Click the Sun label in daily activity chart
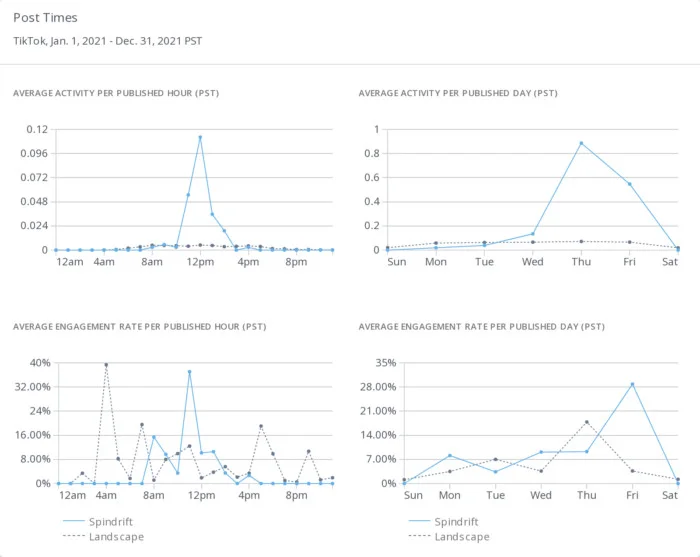The image size is (700, 557). click(397, 262)
